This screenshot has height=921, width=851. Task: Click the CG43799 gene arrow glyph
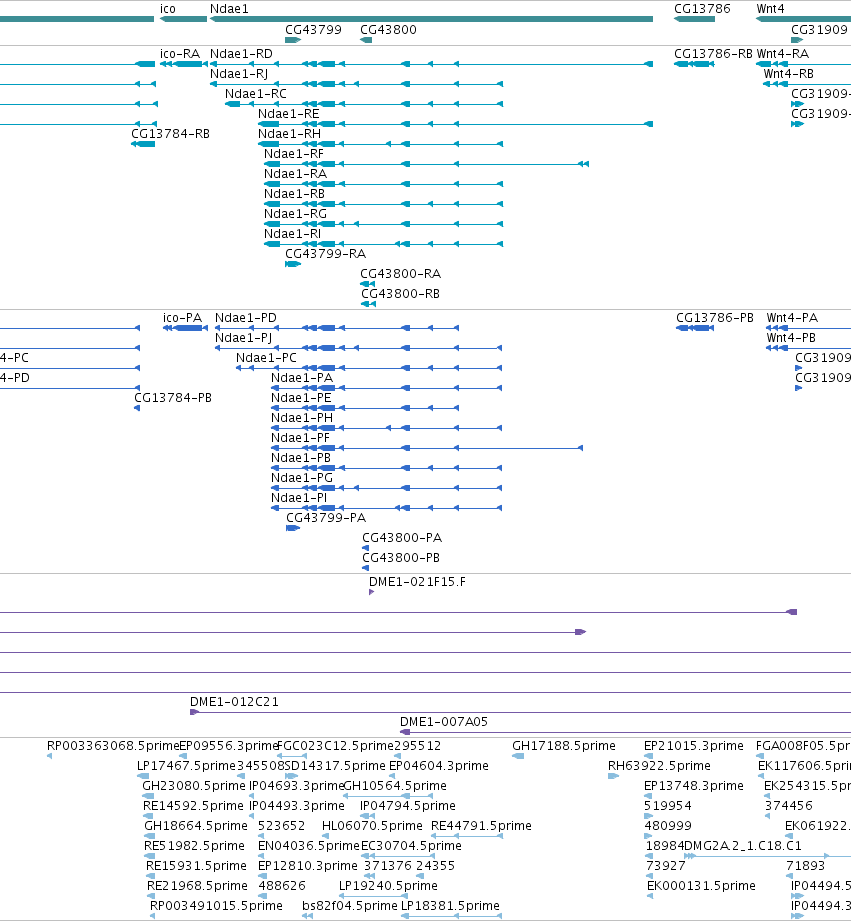click(293, 40)
